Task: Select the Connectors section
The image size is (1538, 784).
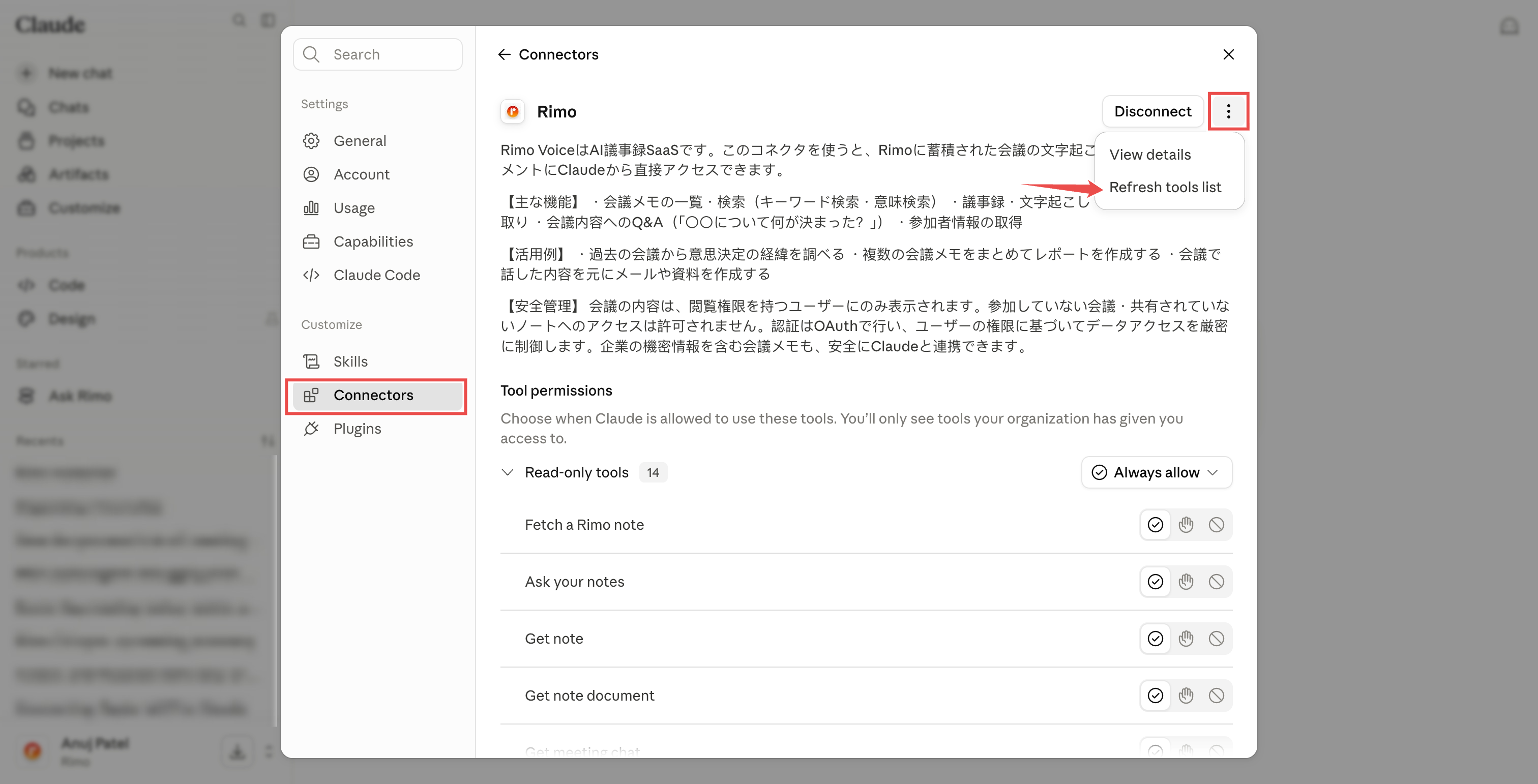Action: coord(377,395)
